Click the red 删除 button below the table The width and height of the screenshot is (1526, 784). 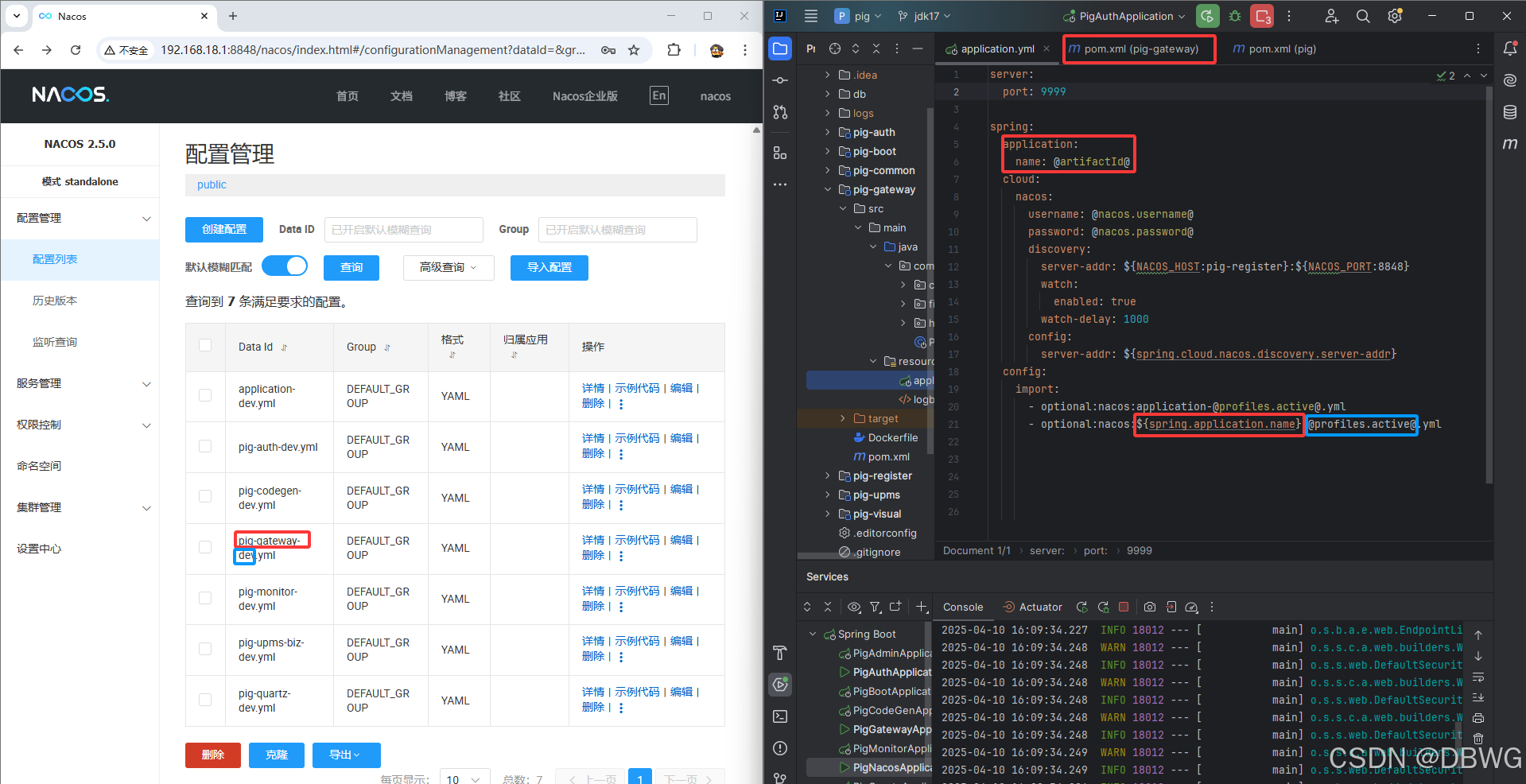click(213, 755)
